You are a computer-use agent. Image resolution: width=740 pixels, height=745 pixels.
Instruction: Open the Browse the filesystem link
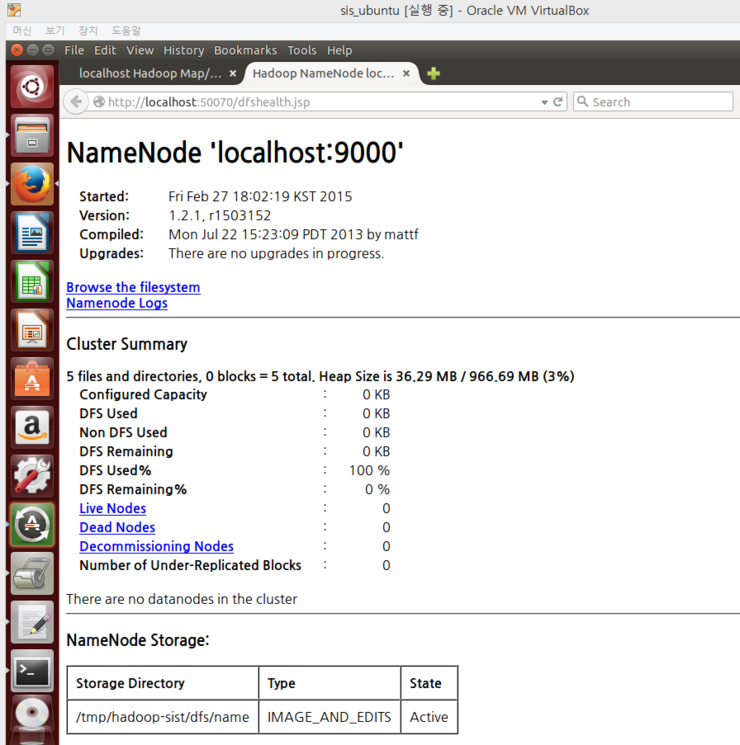(133, 287)
